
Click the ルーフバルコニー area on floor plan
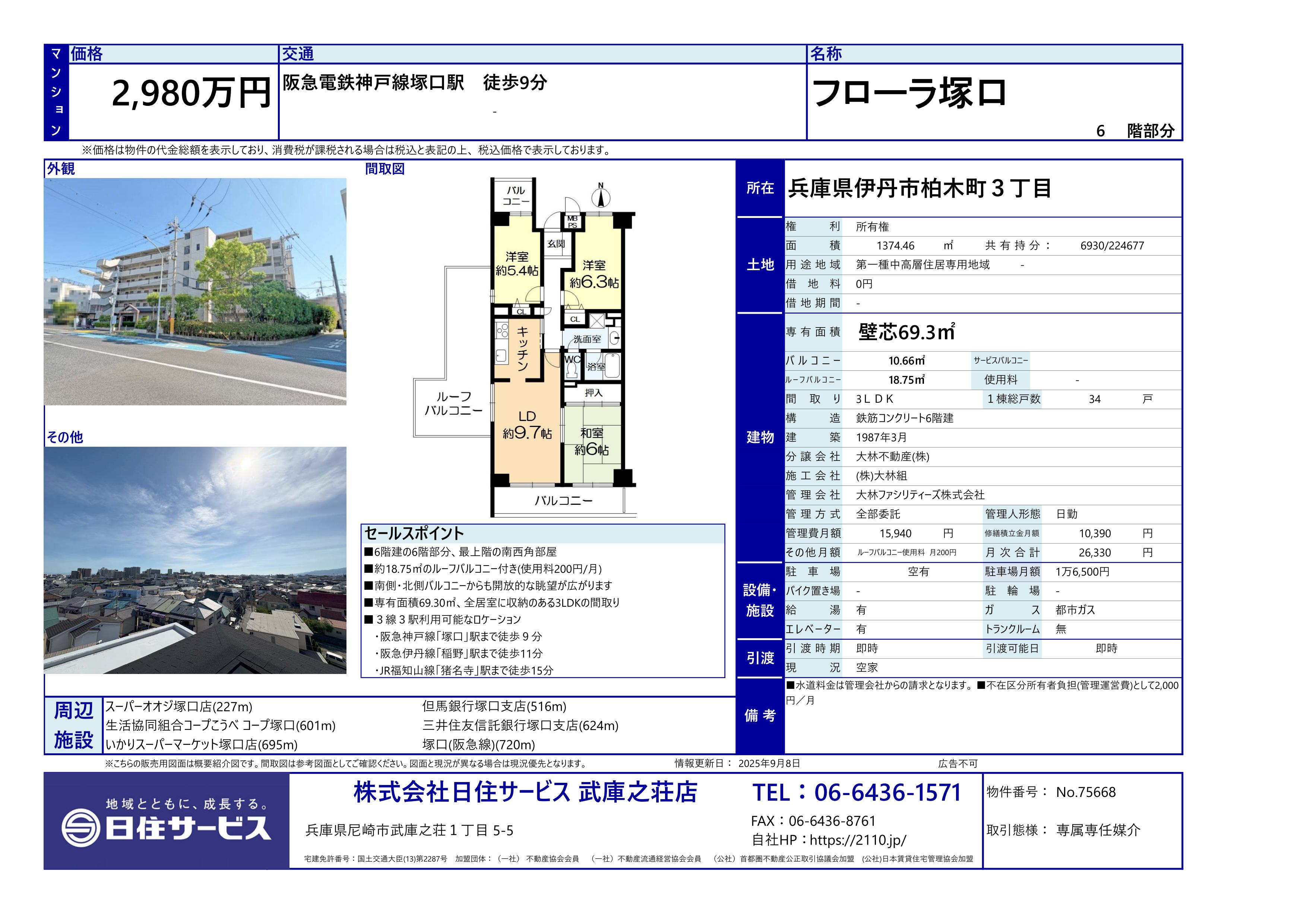click(x=453, y=403)
